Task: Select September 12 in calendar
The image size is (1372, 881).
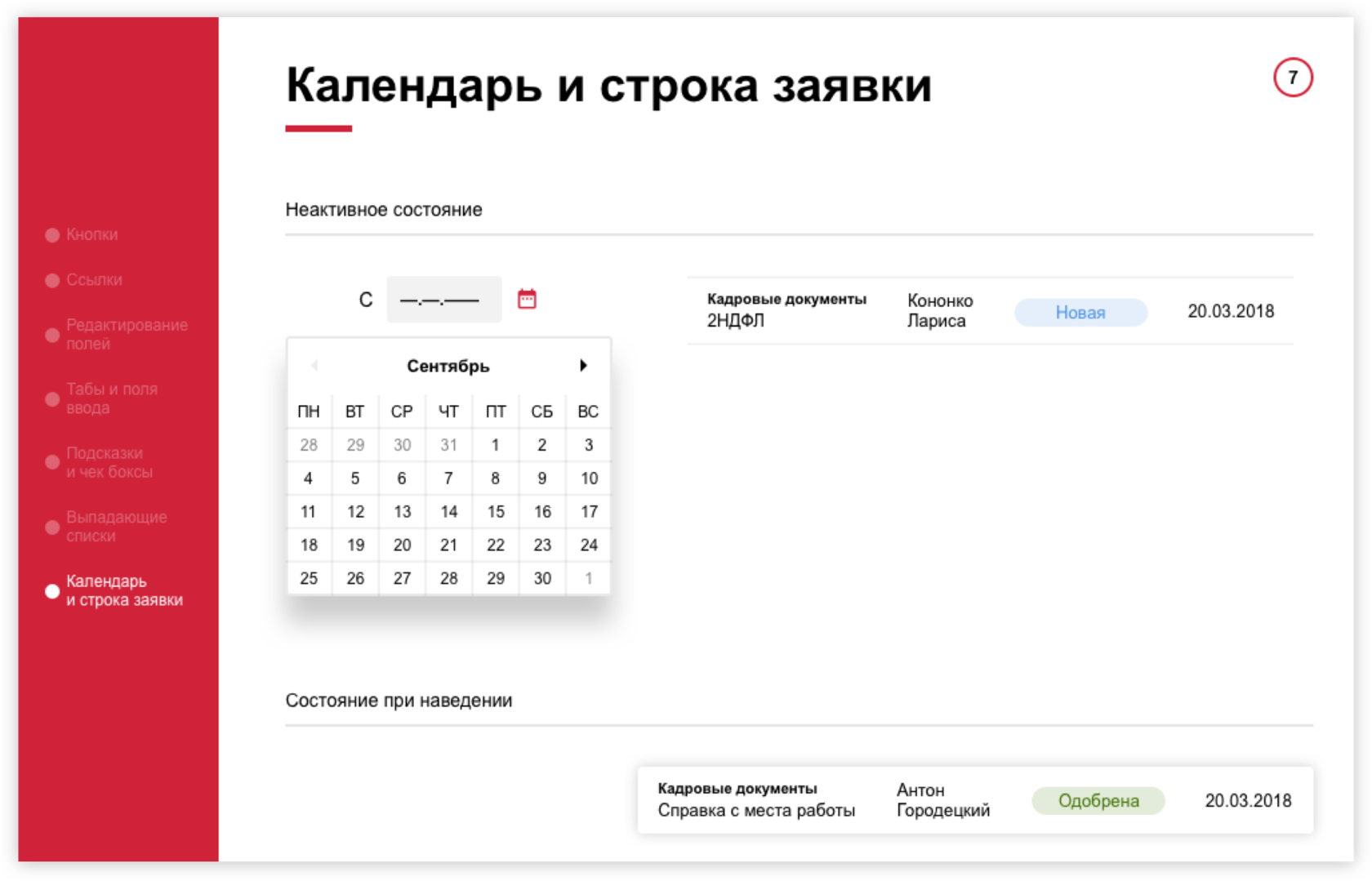Action: [355, 512]
